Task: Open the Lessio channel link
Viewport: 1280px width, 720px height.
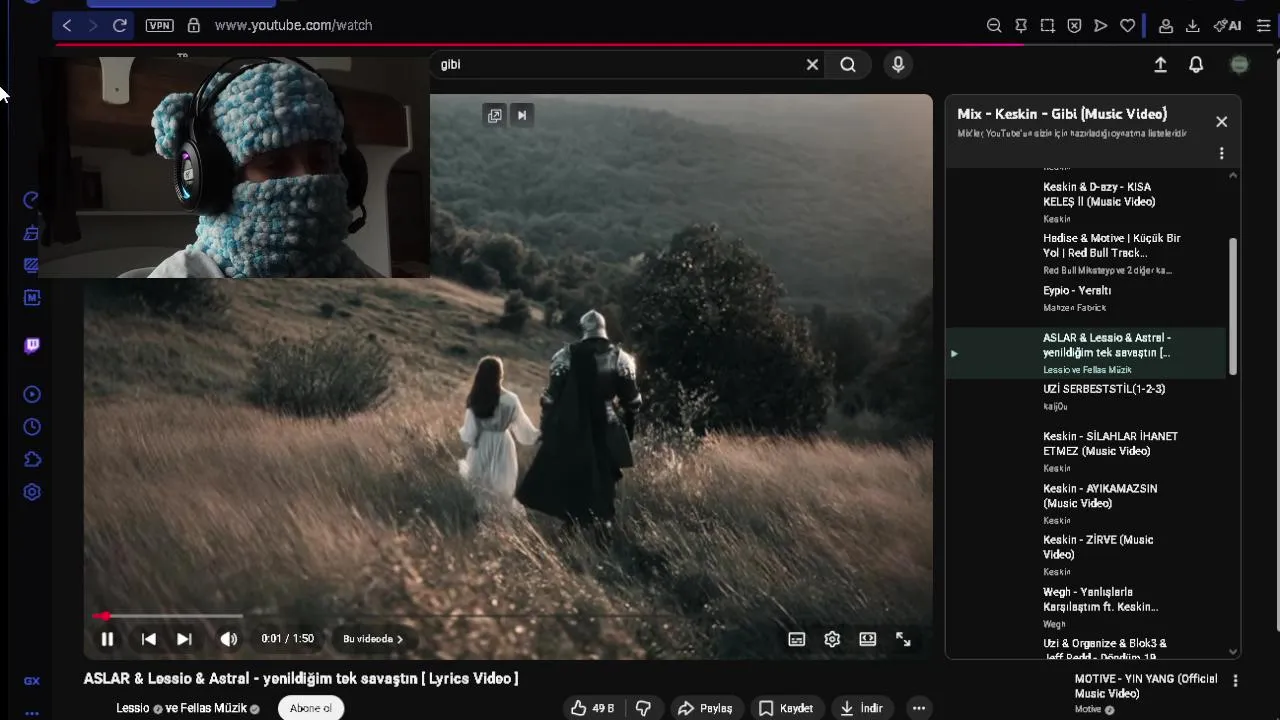Action: tap(132, 708)
